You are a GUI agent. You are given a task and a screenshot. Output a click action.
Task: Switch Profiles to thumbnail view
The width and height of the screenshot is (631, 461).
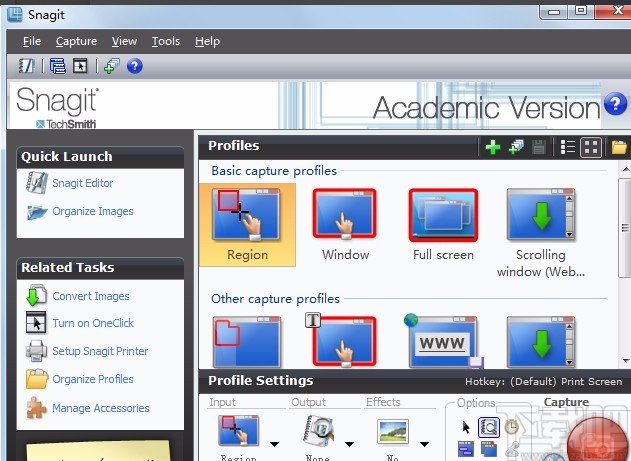click(x=591, y=147)
